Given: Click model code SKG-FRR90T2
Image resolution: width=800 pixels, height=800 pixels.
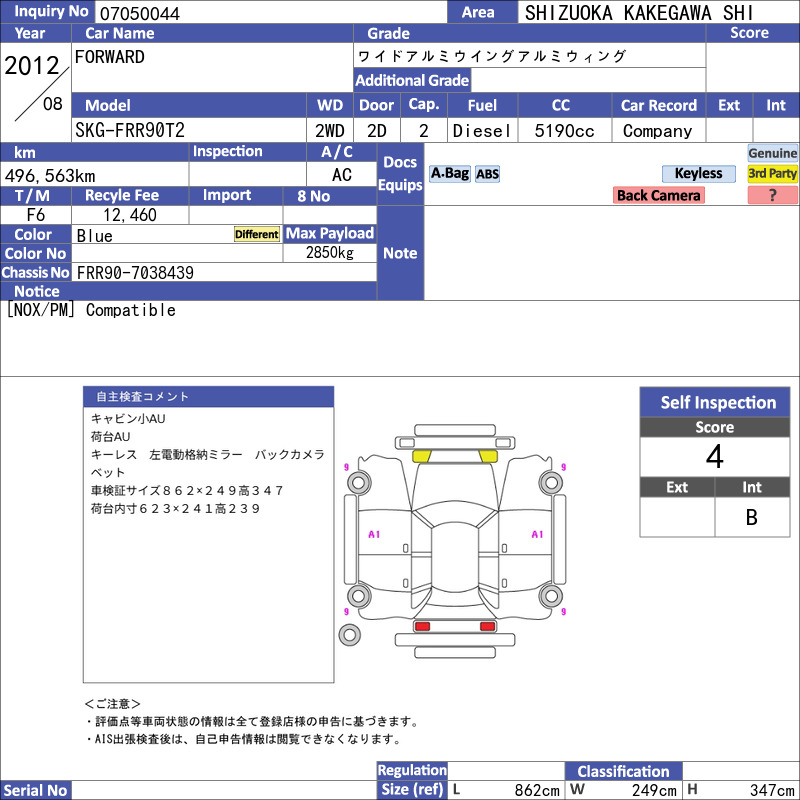Looking at the screenshot, I should tap(130, 131).
